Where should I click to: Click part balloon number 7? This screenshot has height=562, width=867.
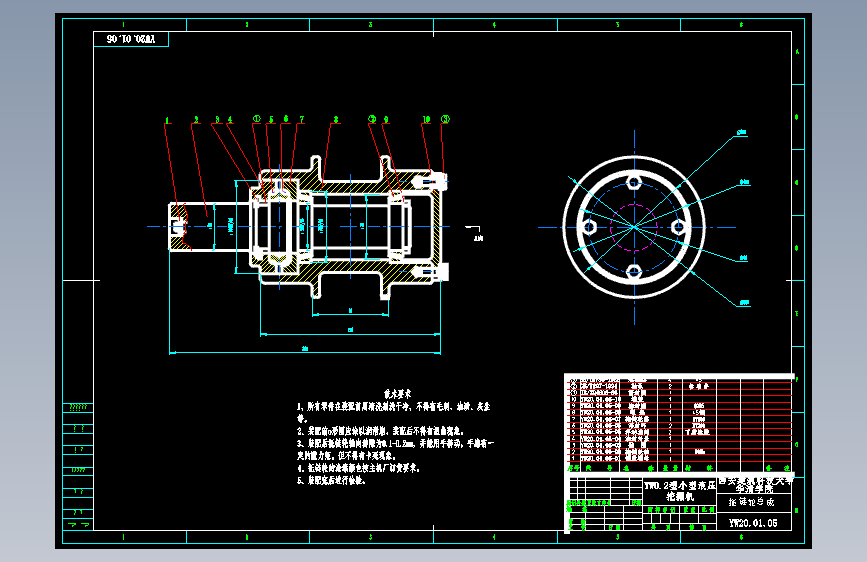[x=301, y=119]
